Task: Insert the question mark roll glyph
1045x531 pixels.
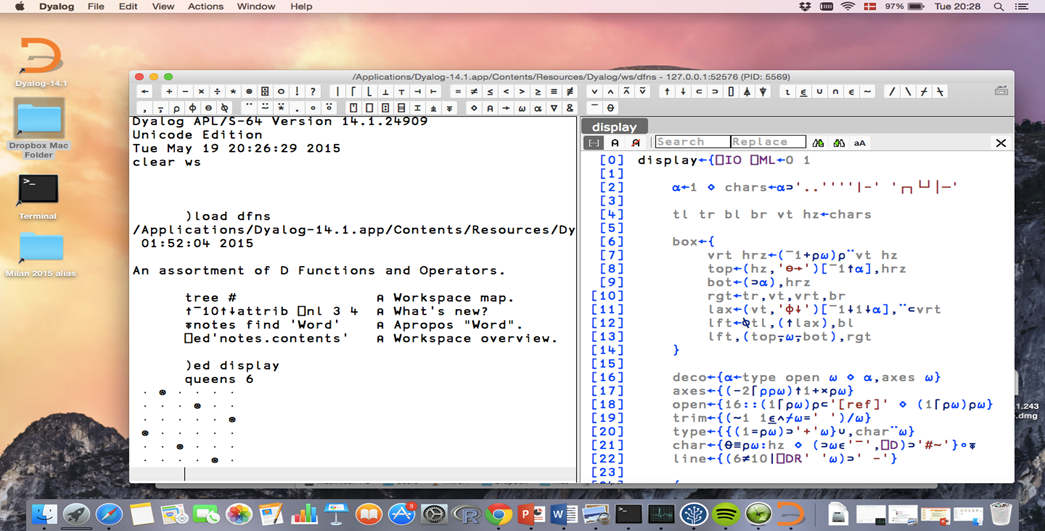Action: 313,91
